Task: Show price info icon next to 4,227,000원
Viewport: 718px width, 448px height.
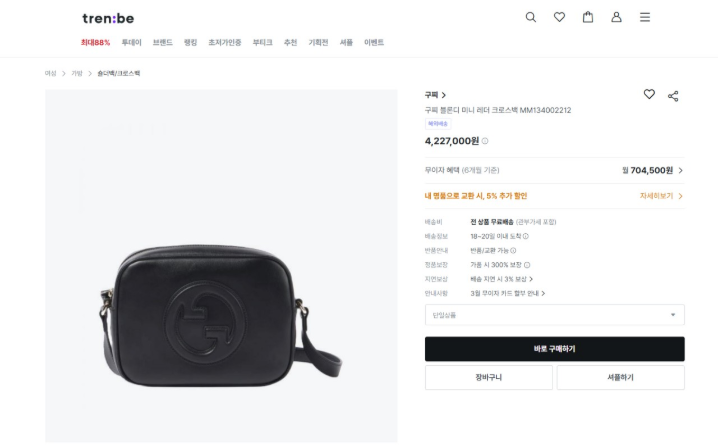Action: pyautogui.click(x=485, y=141)
